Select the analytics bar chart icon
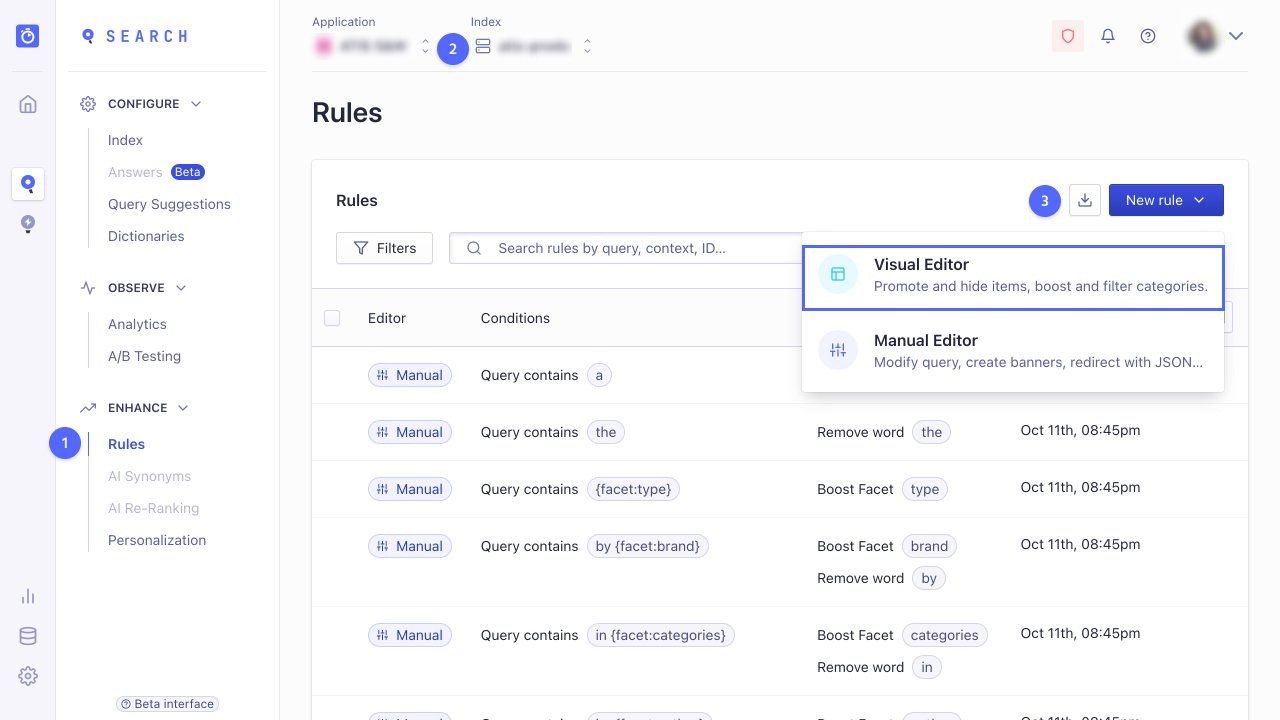Screen dimensions: 1280x720 [x=27, y=596]
